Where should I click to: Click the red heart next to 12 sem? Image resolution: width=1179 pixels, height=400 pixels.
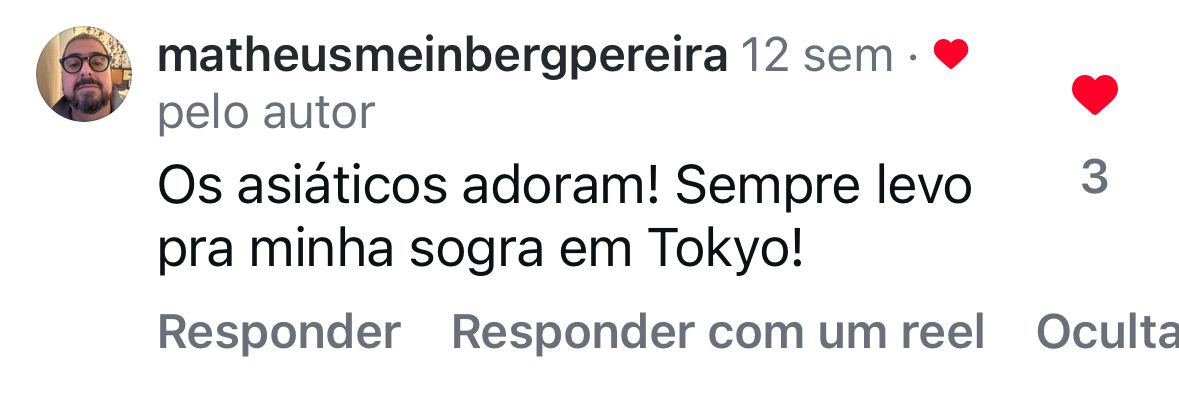(950, 56)
